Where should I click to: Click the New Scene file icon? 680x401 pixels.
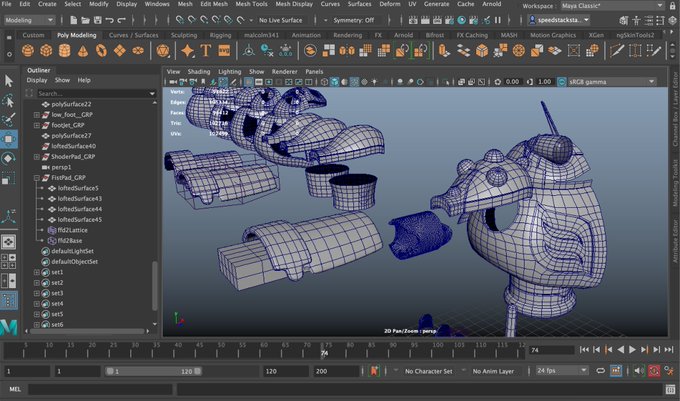coord(73,20)
